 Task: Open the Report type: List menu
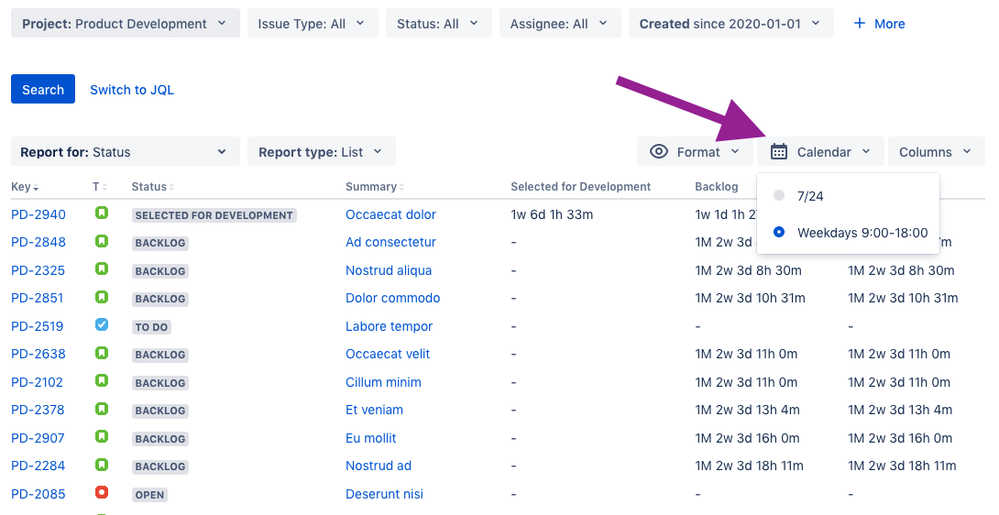[x=321, y=152]
